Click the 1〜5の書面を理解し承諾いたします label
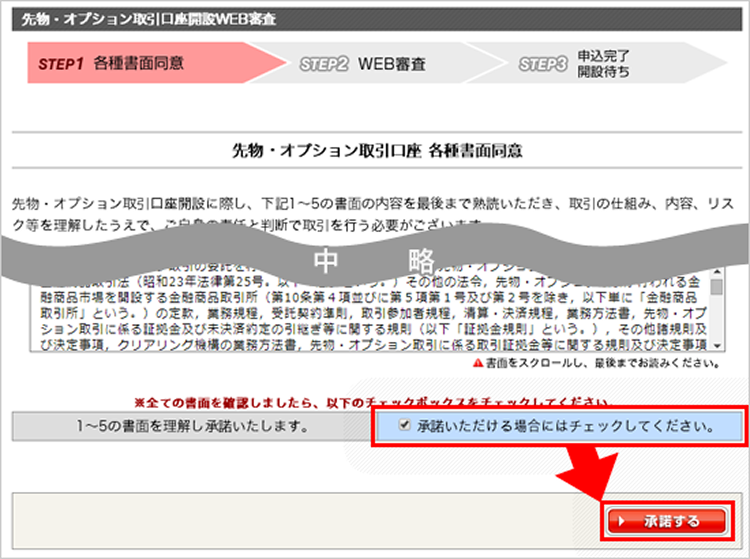This screenshot has width=750, height=559. click(x=192, y=425)
